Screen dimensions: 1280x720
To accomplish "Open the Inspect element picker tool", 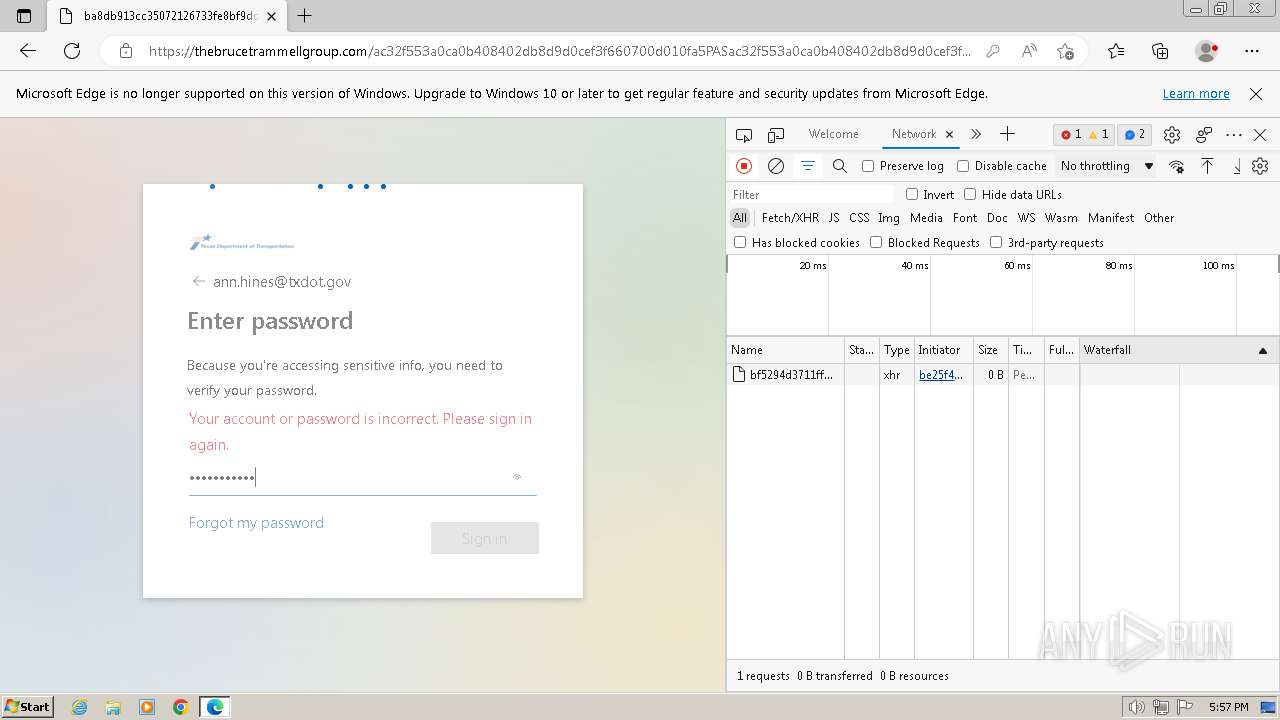I will pos(743,135).
